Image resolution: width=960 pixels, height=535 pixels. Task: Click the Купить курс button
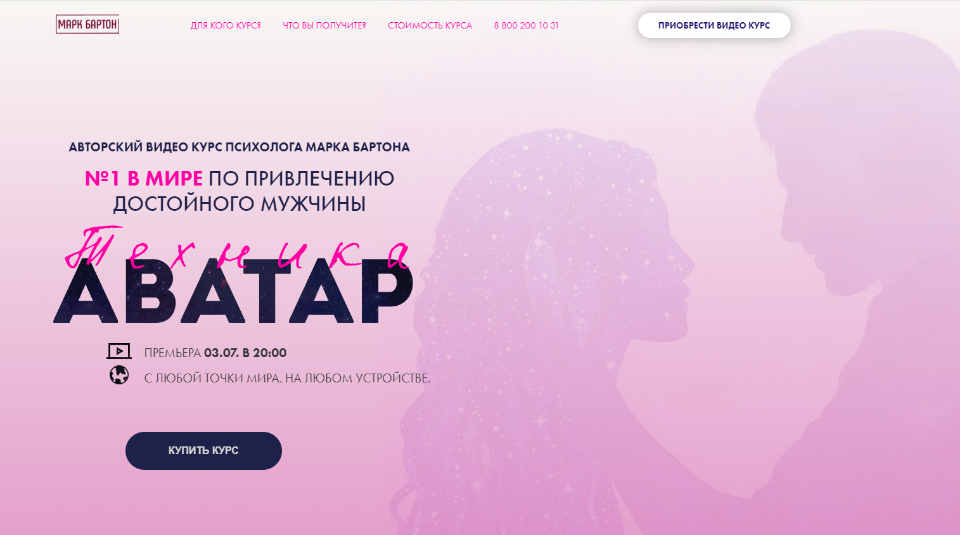[x=203, y=451]
